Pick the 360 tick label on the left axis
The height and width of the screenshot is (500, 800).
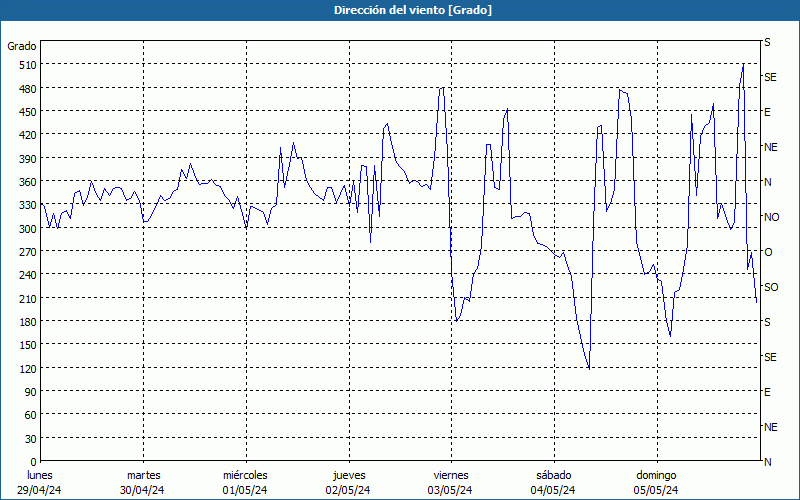(x=28, y=182)
